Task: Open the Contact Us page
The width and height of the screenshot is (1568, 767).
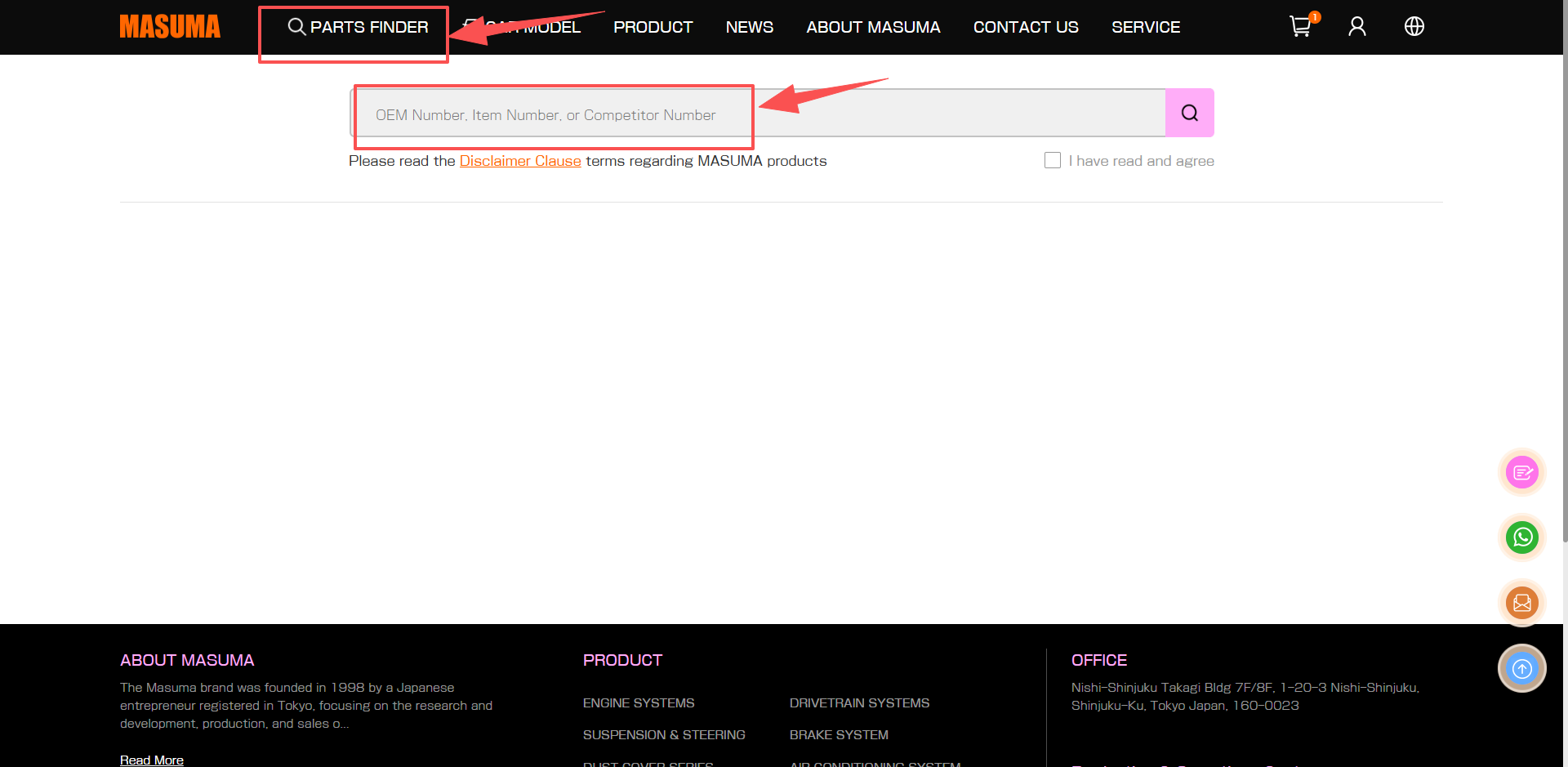Action: click(x=1026, y=27)
